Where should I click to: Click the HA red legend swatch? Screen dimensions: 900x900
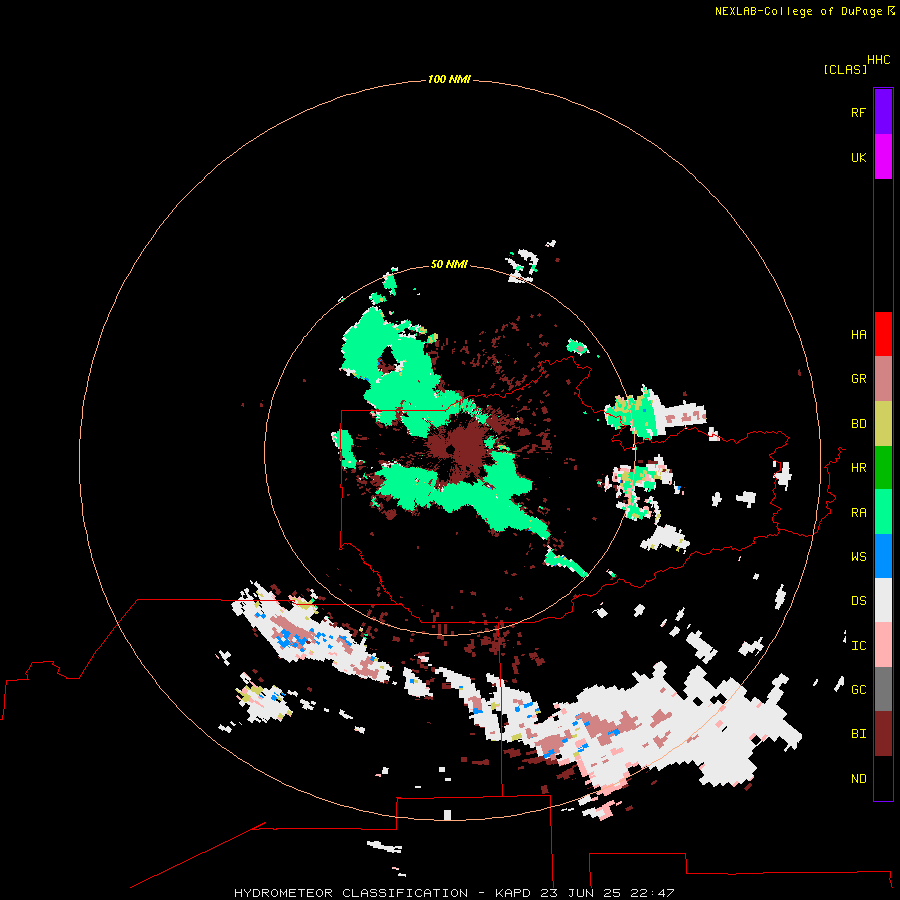pyautogui.click(x=883, y=334)
